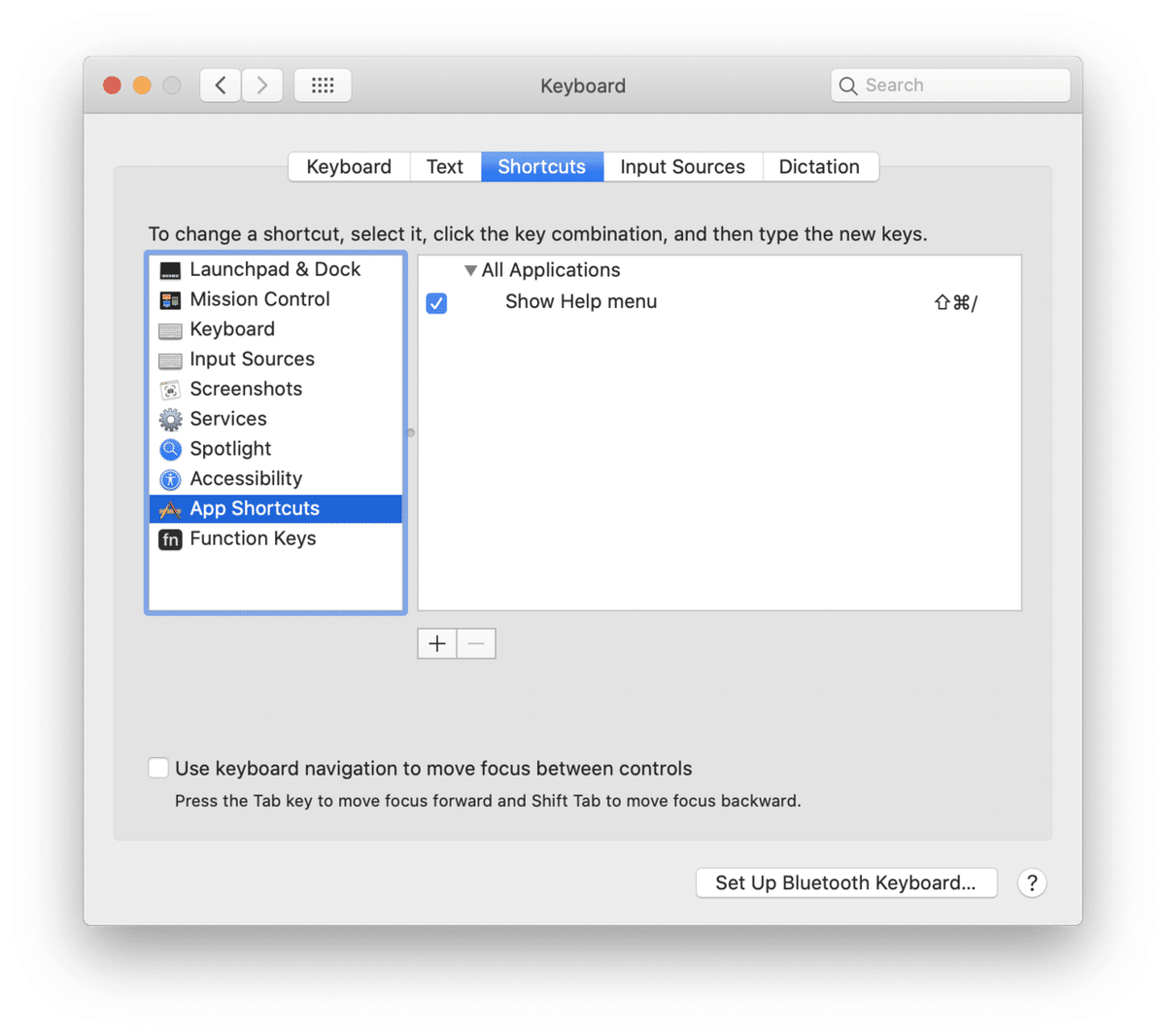The image size is (1166, 1036).
Task: Click the Spotlight magnifying glass icon
Action: tap(169, 449)
